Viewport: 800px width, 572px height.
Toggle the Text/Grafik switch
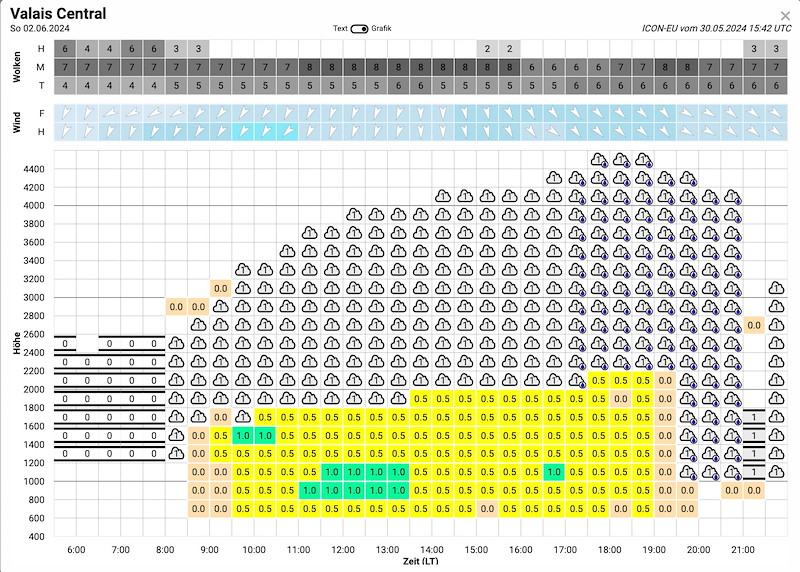click(x=359, y=29)
